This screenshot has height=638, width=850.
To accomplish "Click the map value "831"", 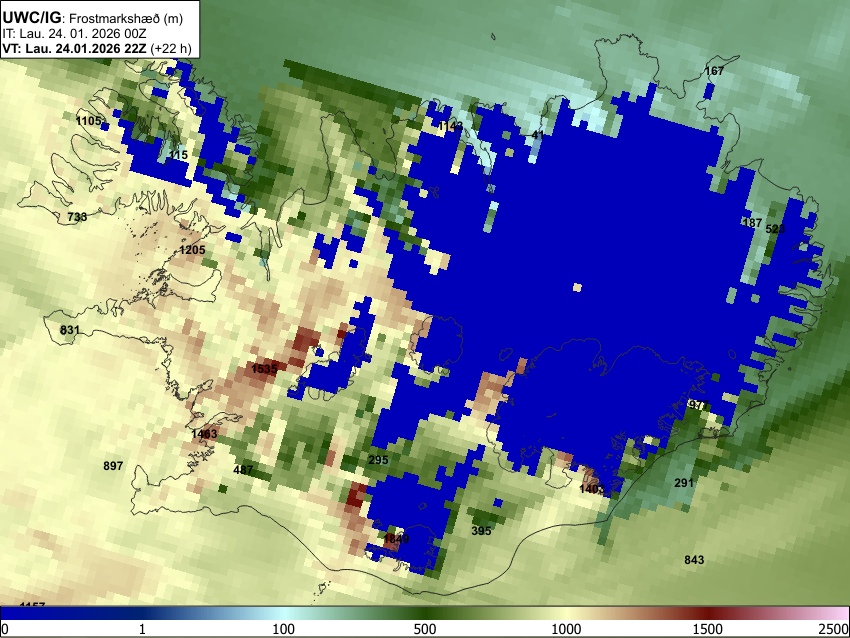I will 70,330.
